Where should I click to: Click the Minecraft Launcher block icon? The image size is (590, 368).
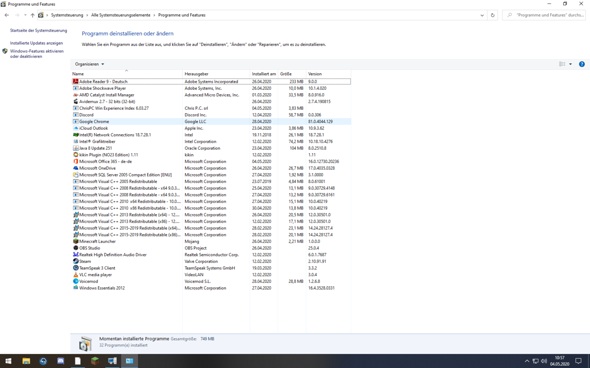pyautogui.click(x=75, y=241)
